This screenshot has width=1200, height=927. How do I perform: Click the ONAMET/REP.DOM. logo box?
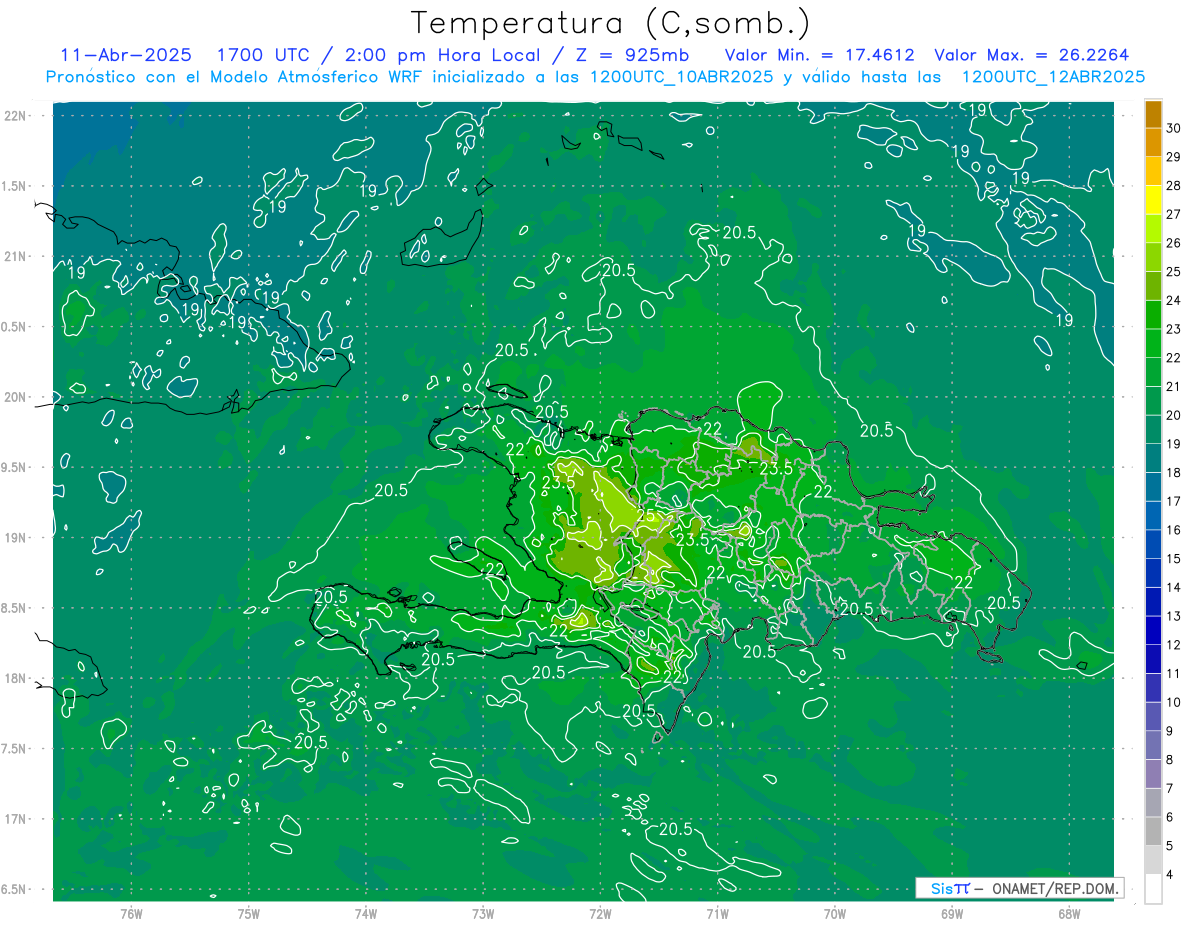click(x=1019, y=888)
